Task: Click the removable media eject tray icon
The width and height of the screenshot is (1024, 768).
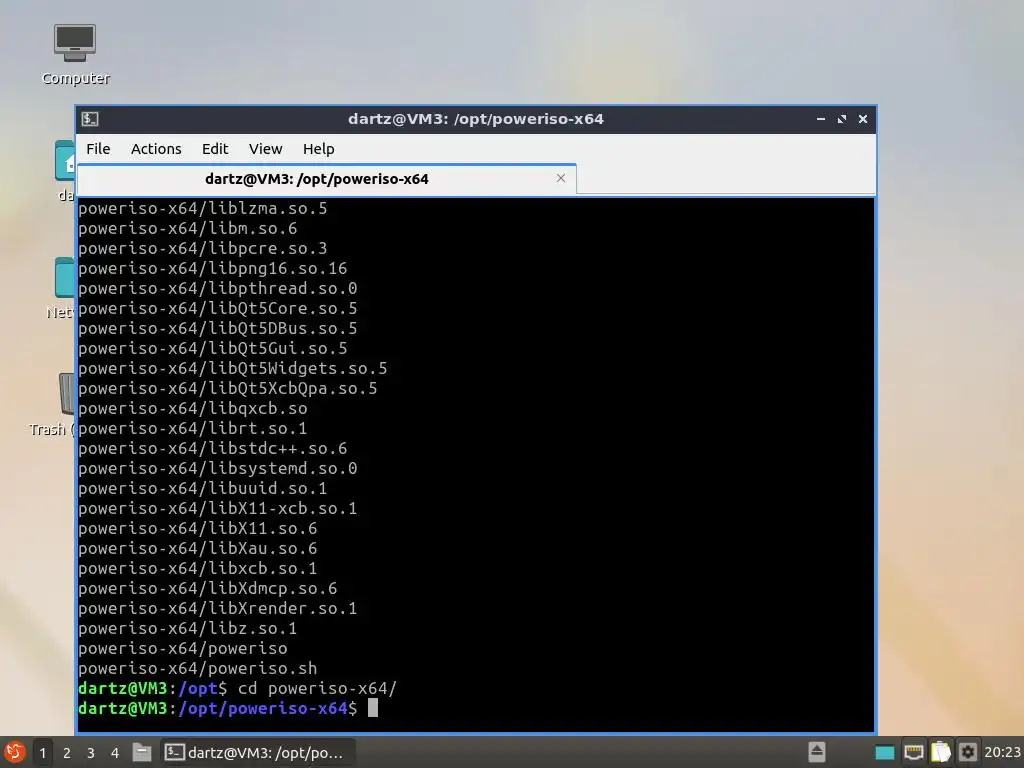Action: tap(816, 752)
